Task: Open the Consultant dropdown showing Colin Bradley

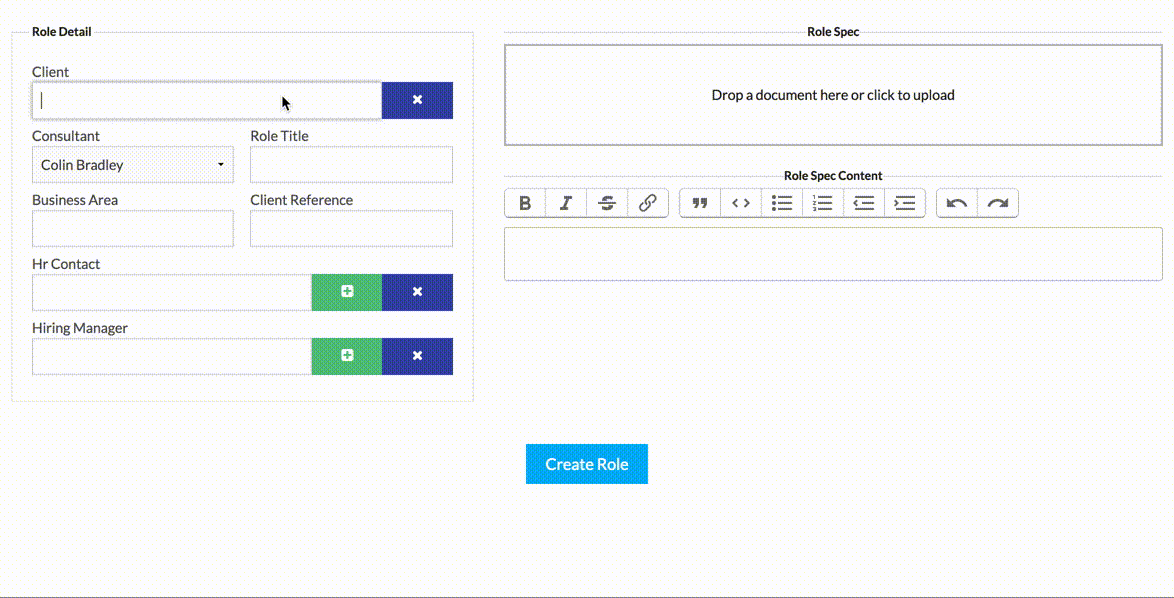Action: (x=133, y=165)
